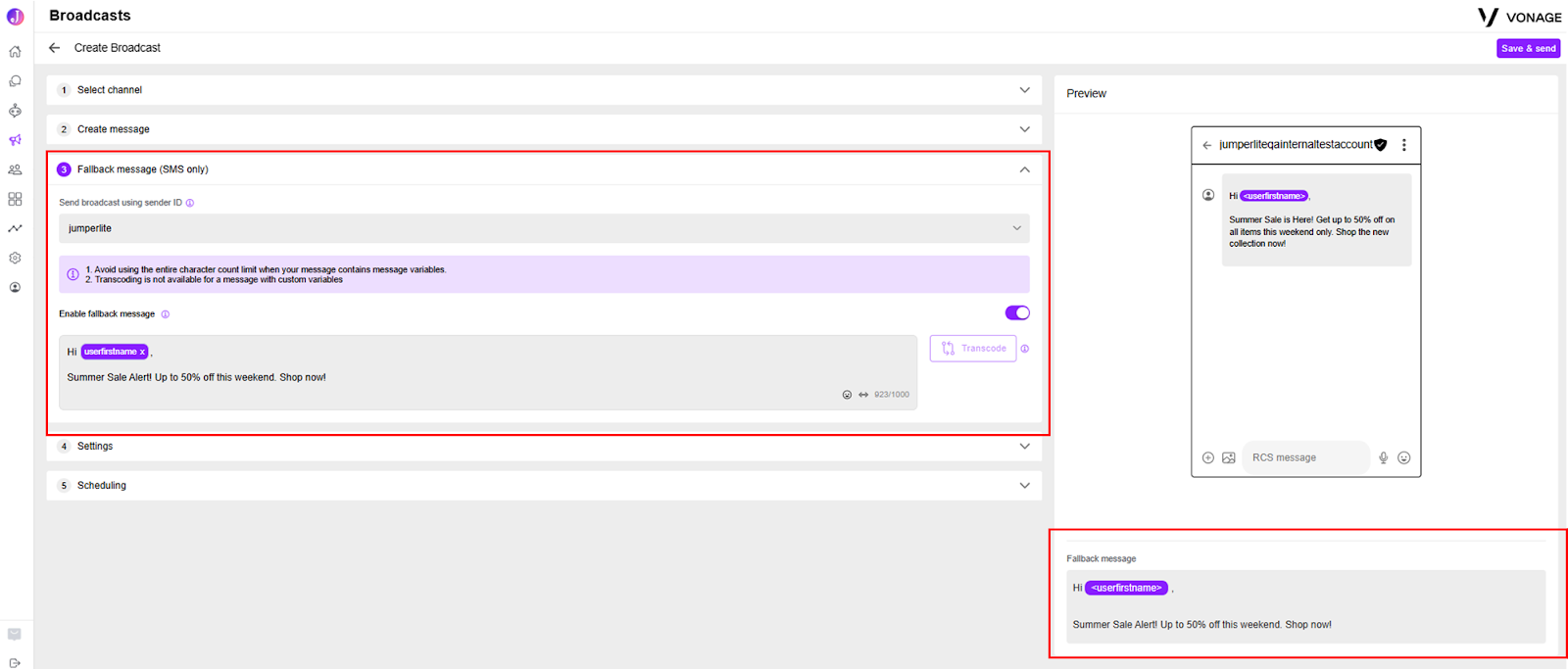Viewport: 1568px width, 669px height.
Task: Click the Transcode button
Action: click(x=973, y=349)
